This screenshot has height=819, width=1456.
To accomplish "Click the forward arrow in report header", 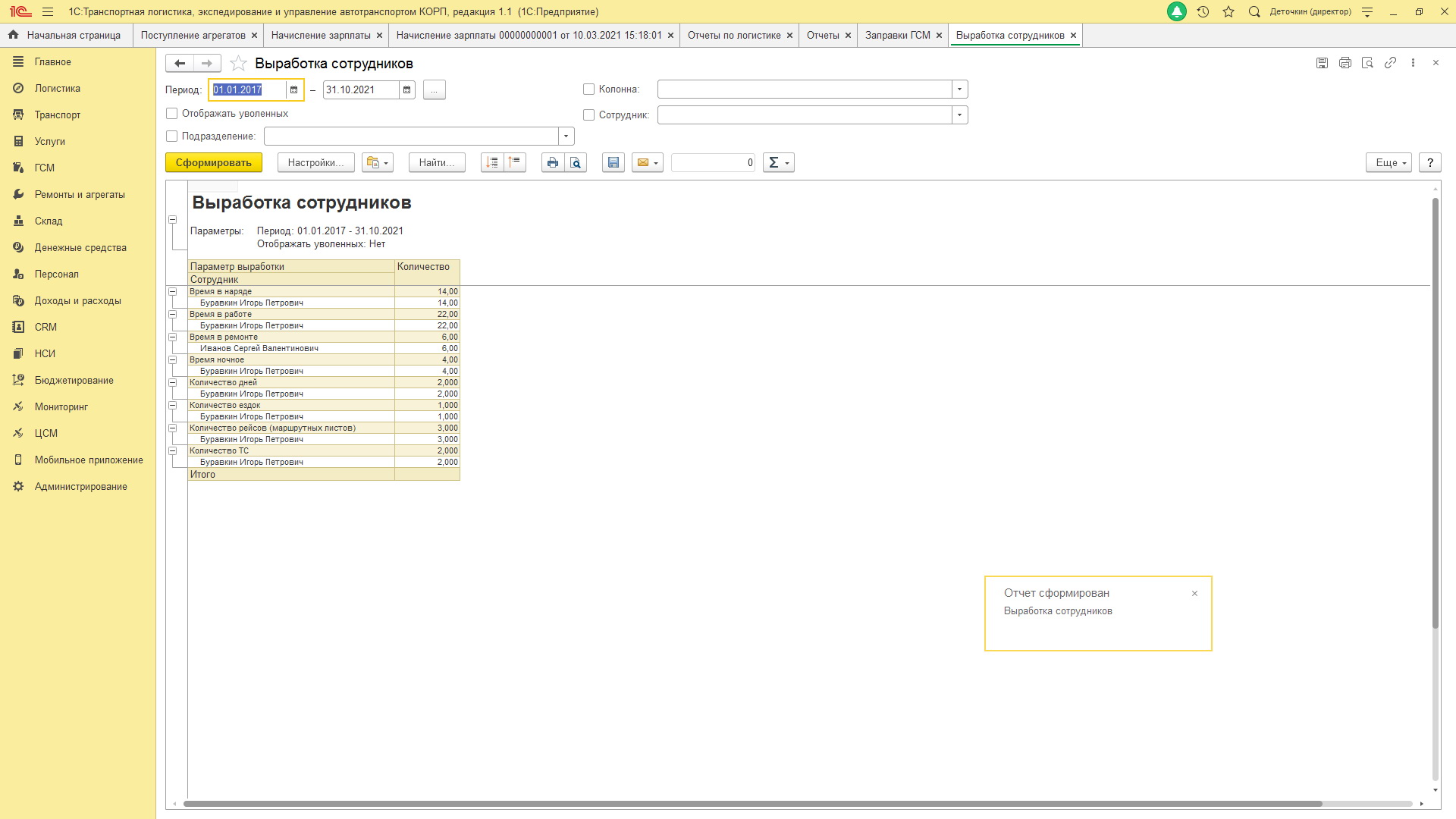I will click(207, 63).
